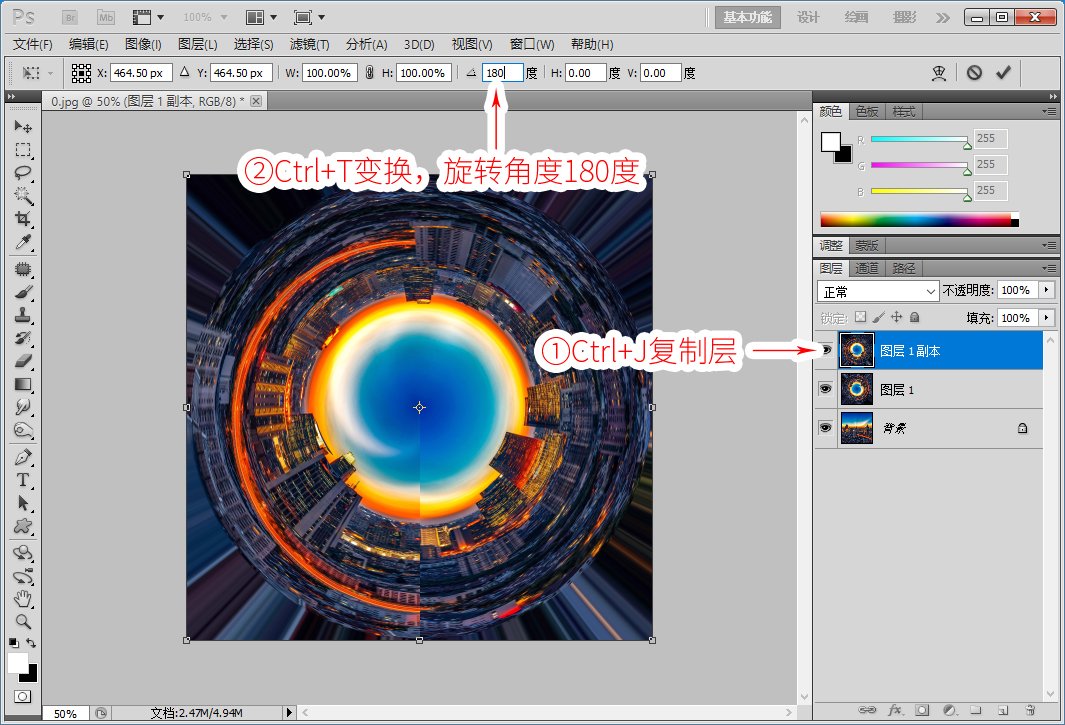The width and height of the screenshot is (1065, 725).
Task: Toggle visibility of the 背景 layer
Action: (826, 427)
